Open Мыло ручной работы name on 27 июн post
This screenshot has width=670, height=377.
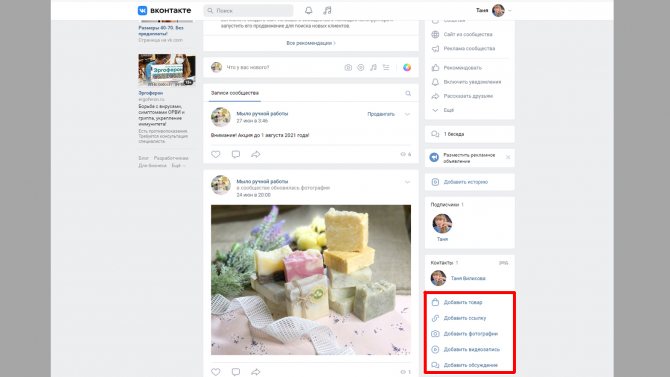tap(262, 114)
